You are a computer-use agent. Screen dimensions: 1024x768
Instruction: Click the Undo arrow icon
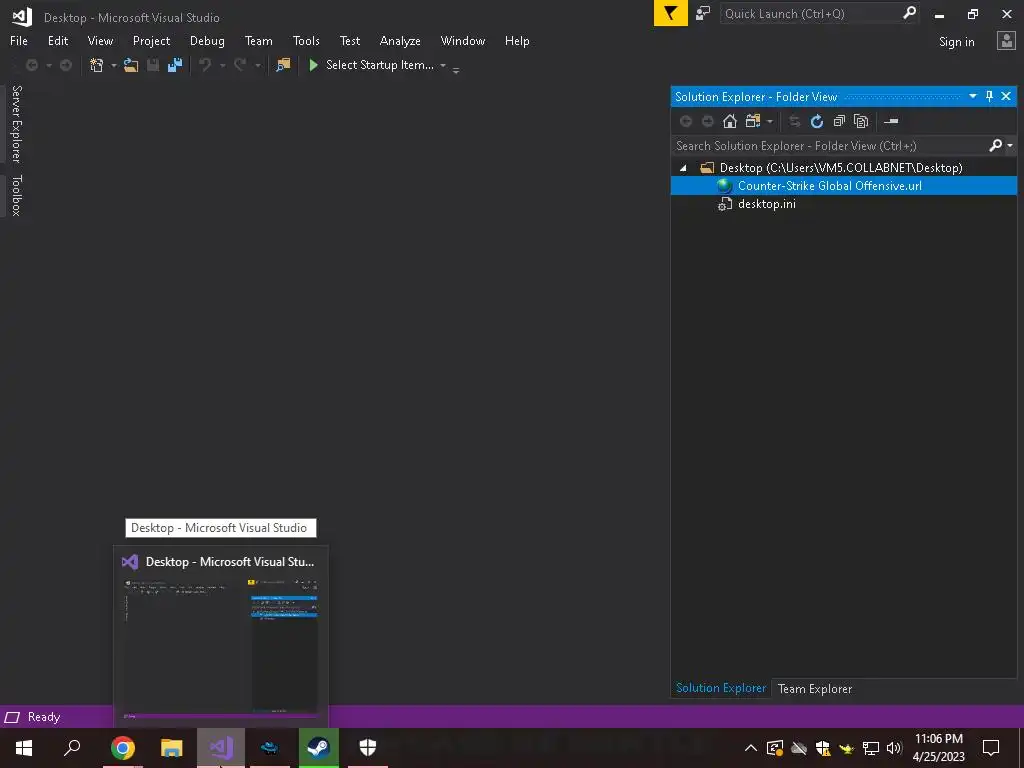[205, 65]
